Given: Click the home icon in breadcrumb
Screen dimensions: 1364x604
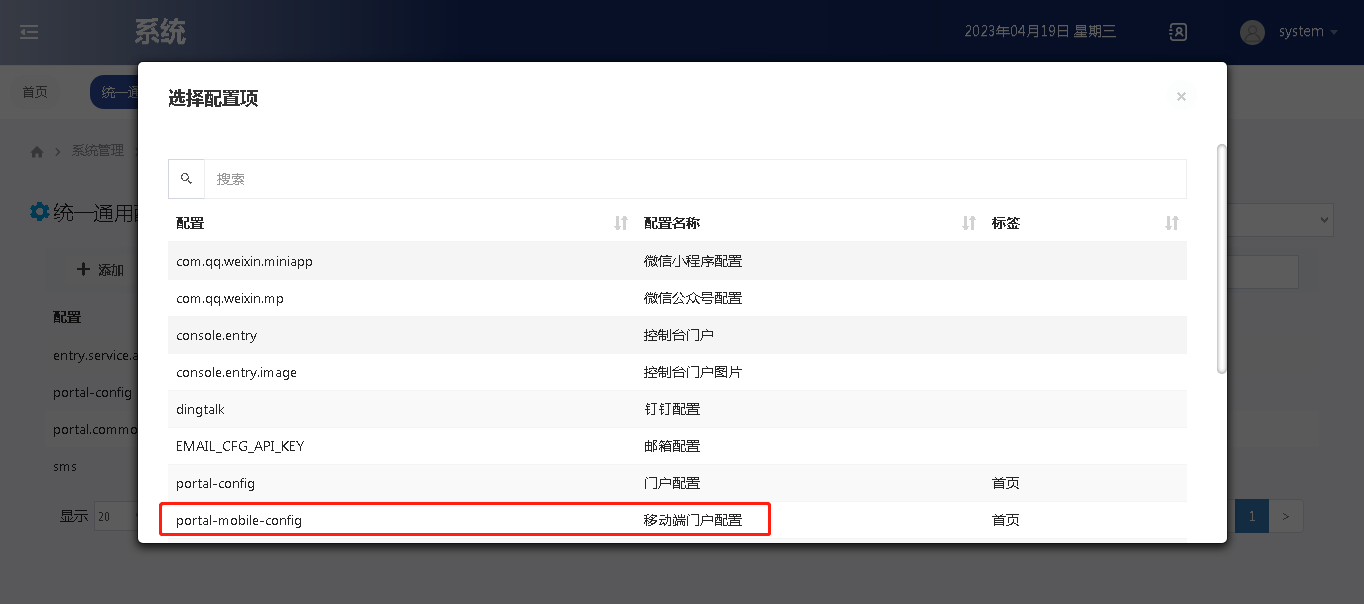Looking at the screenshot, I should click(x=37, y=151).
